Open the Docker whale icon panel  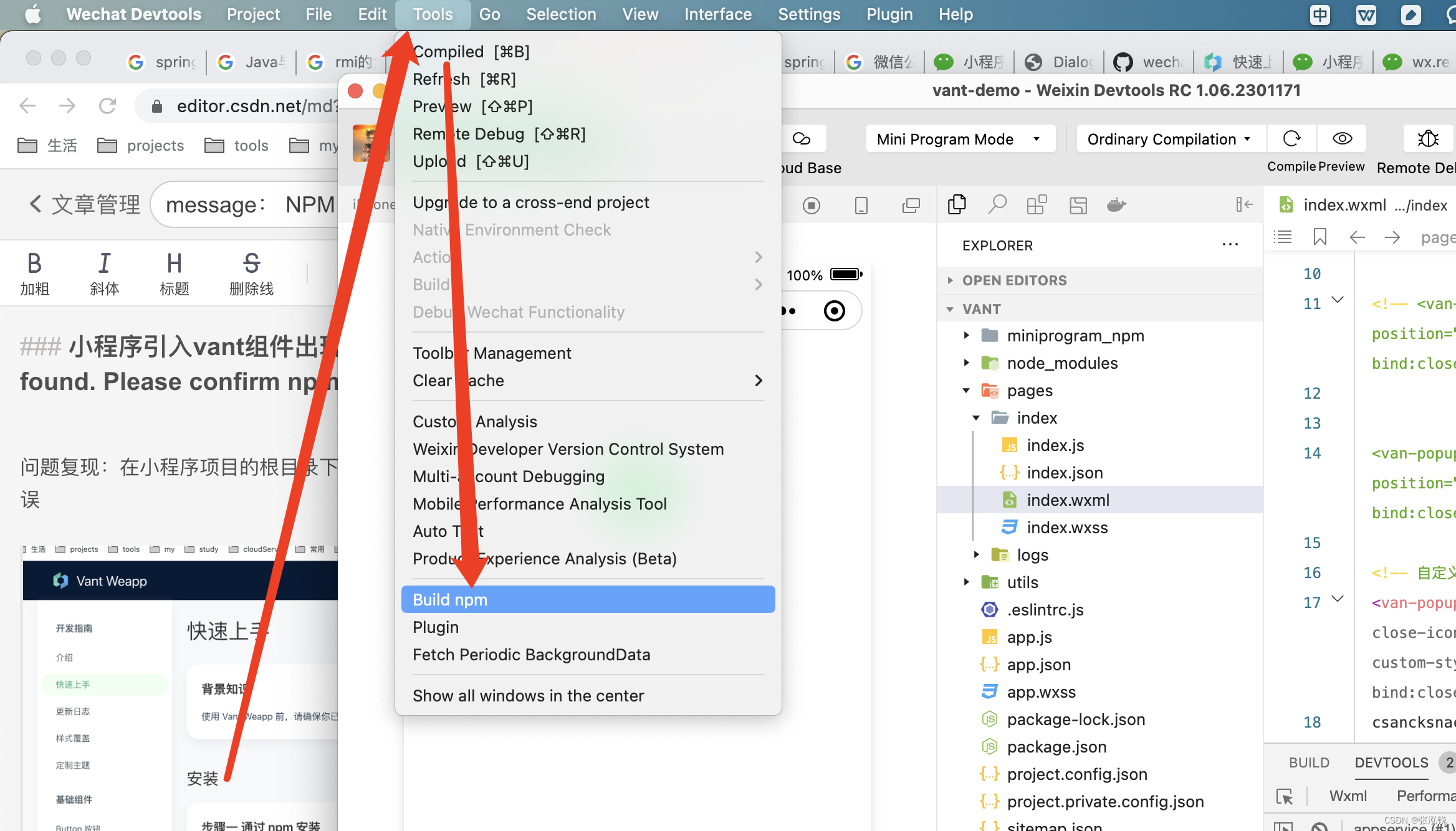[x=1116, y=205]
